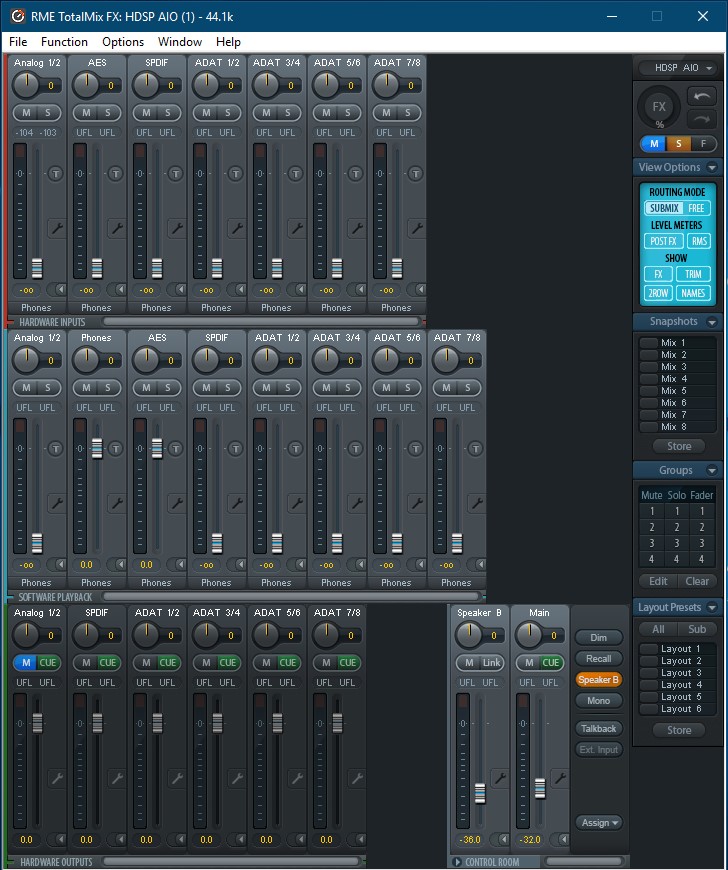Toggle global Mute master button
This screenshot has width=728, height=870.
point(654,144)
